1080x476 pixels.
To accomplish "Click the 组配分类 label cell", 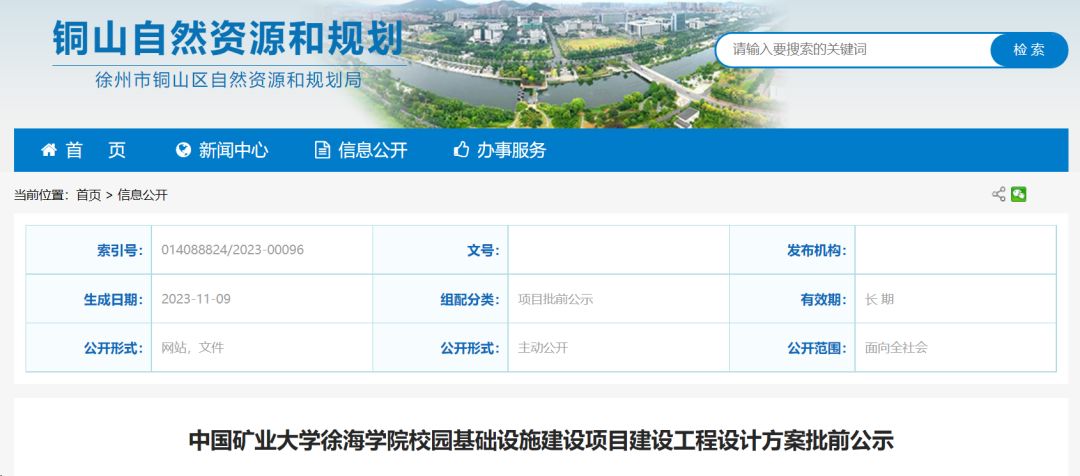I will [x=441, y=299].
